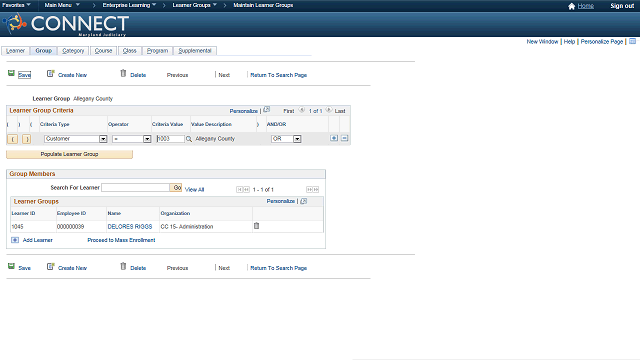The width and height of the screenshot is (640, 360).
Task: Click Proceed to Mass Enrollment link
Action: coord(121,240)
